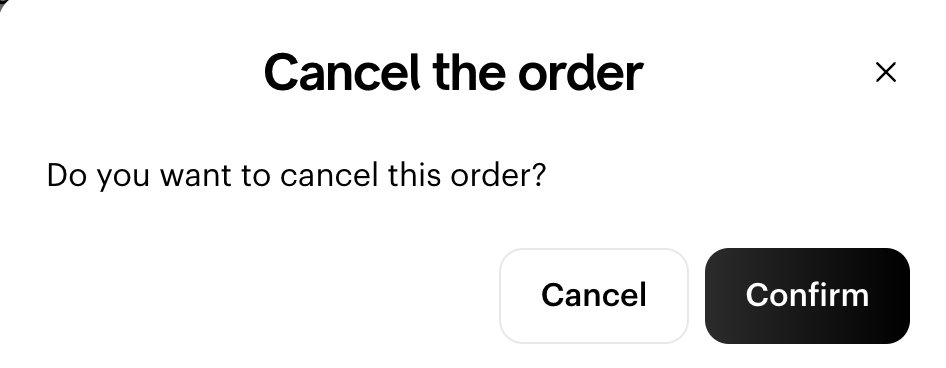Select the 'Cancel the order' heading

pyautogui.click(x=453, y=72)
